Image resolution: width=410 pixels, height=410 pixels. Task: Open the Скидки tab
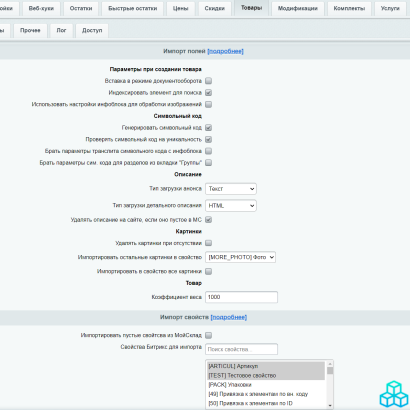(215, 8)
